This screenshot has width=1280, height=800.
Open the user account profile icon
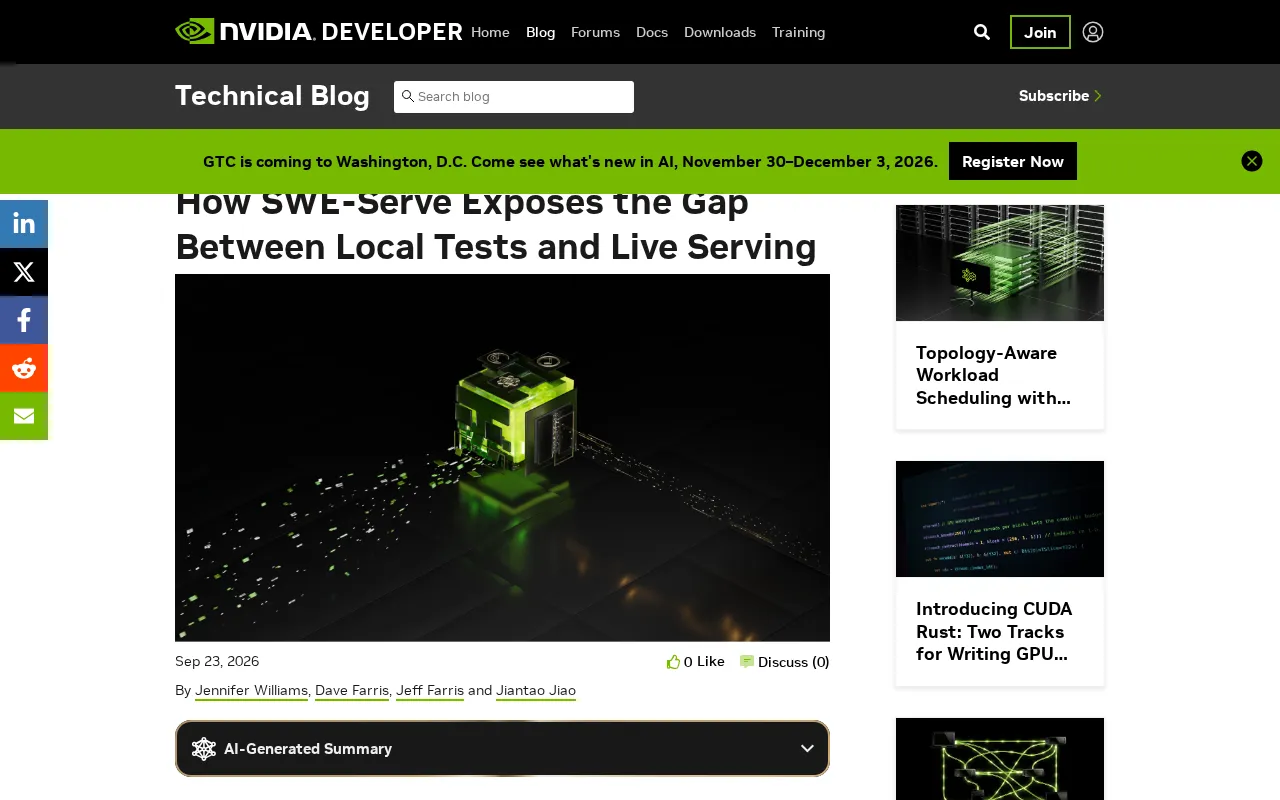coord(1093,32)
